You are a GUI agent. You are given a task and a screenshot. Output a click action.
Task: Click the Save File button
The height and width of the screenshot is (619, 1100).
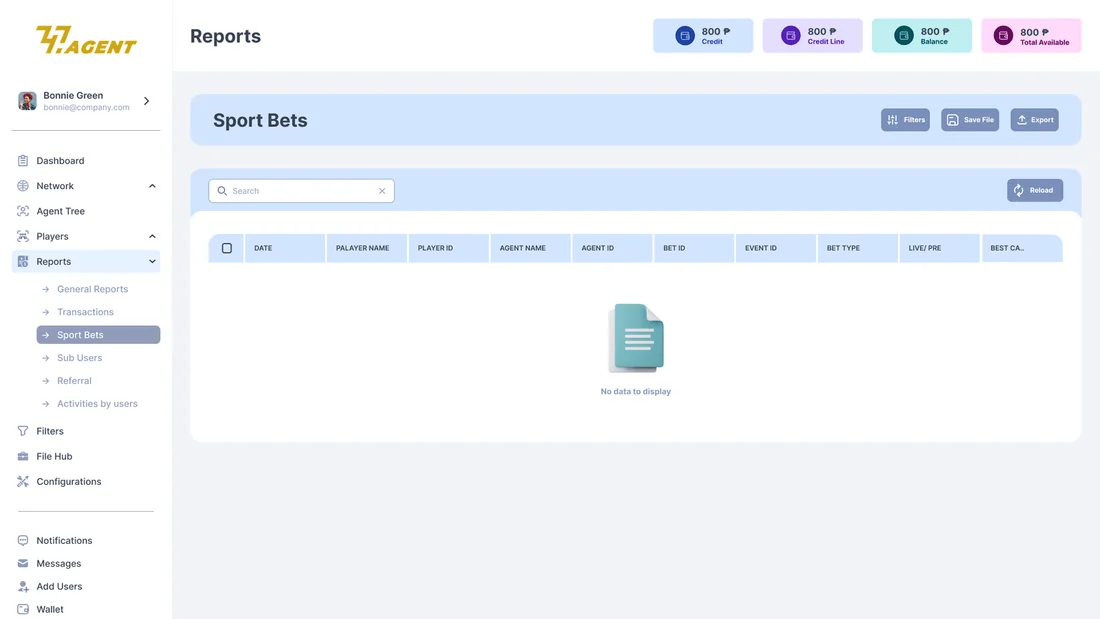970,120
